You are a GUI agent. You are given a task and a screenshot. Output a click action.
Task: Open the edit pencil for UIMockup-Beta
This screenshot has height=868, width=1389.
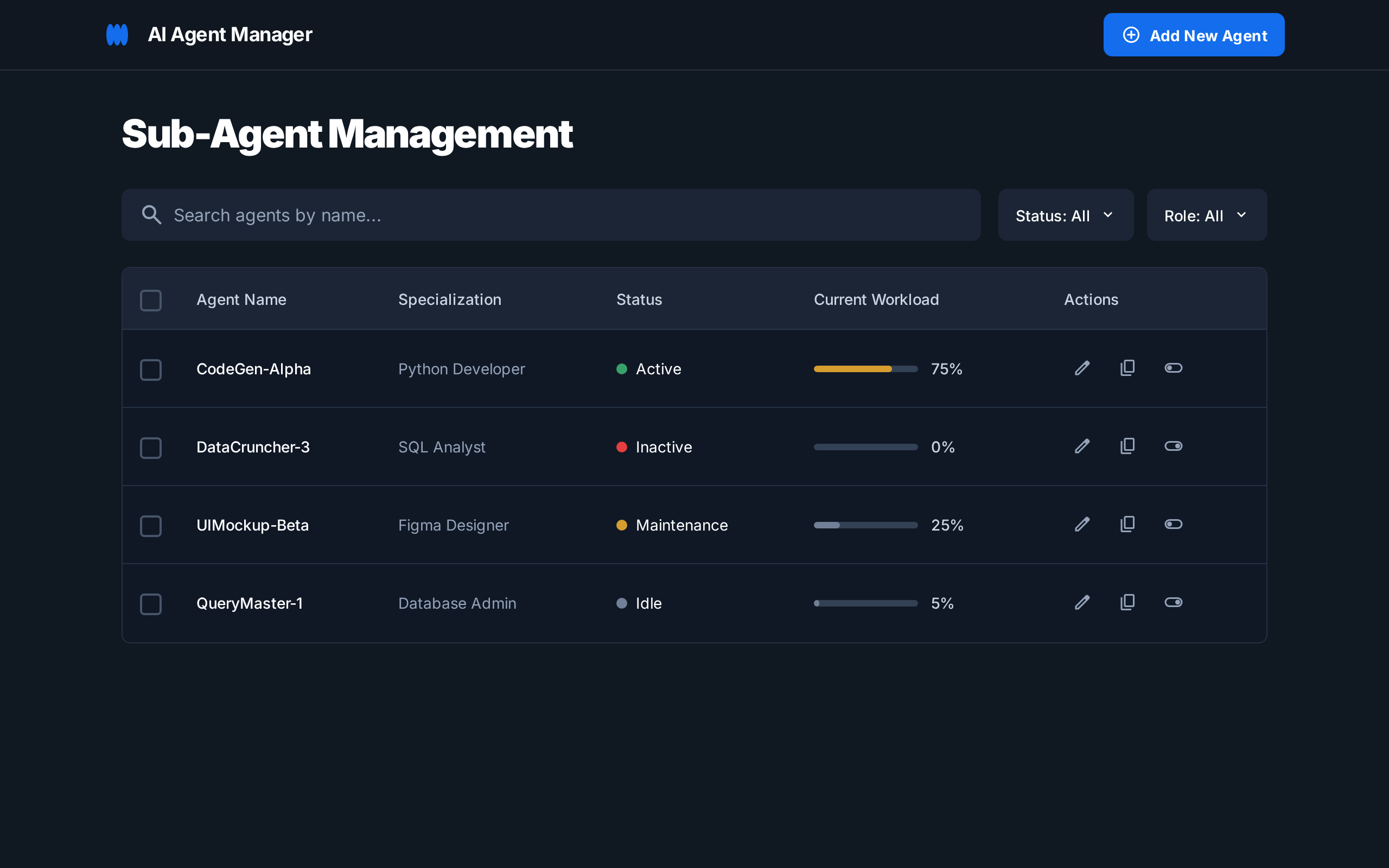coord(1082,524)
